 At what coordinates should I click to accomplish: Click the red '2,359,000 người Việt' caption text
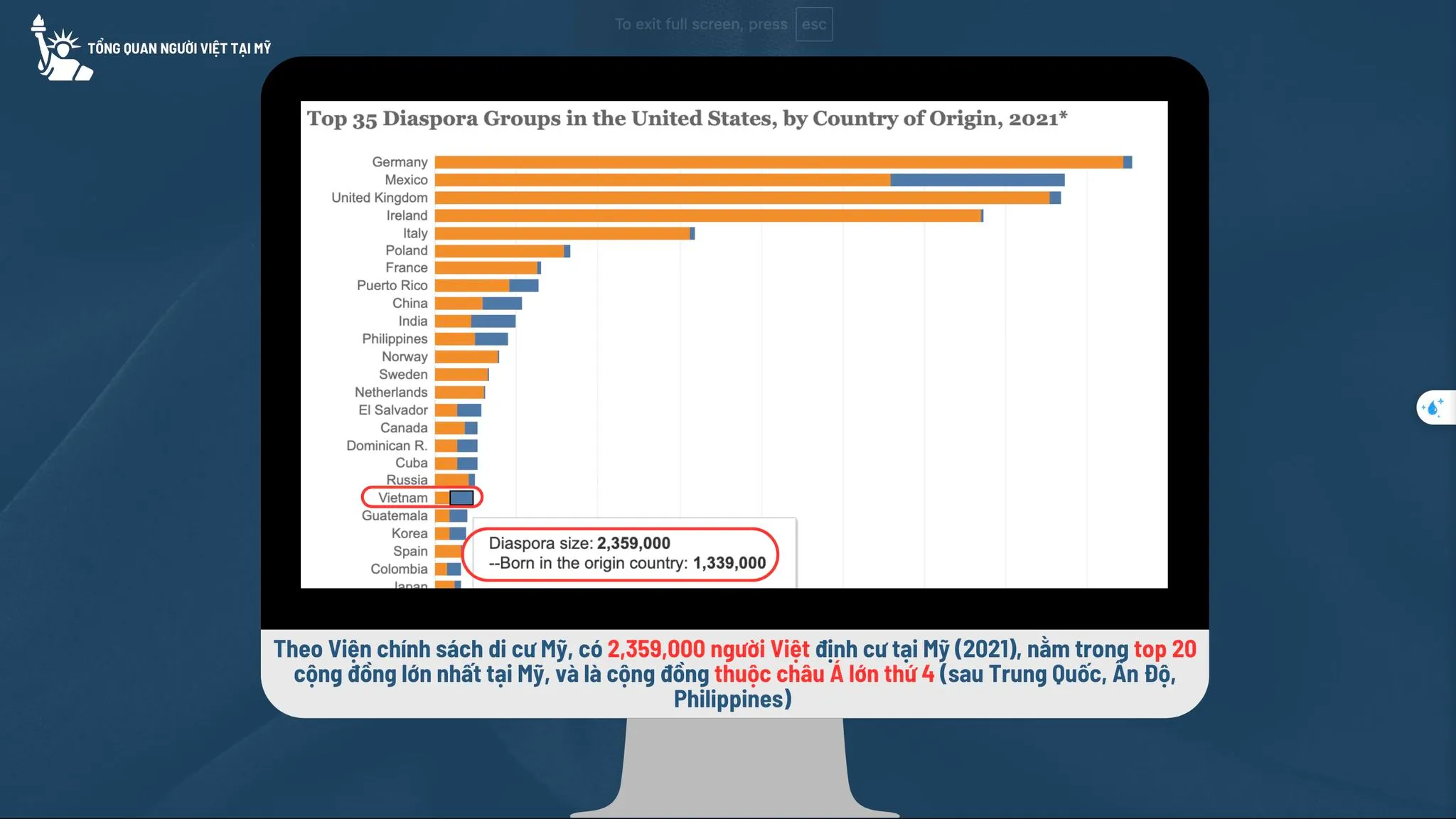[x=708, y=649]
